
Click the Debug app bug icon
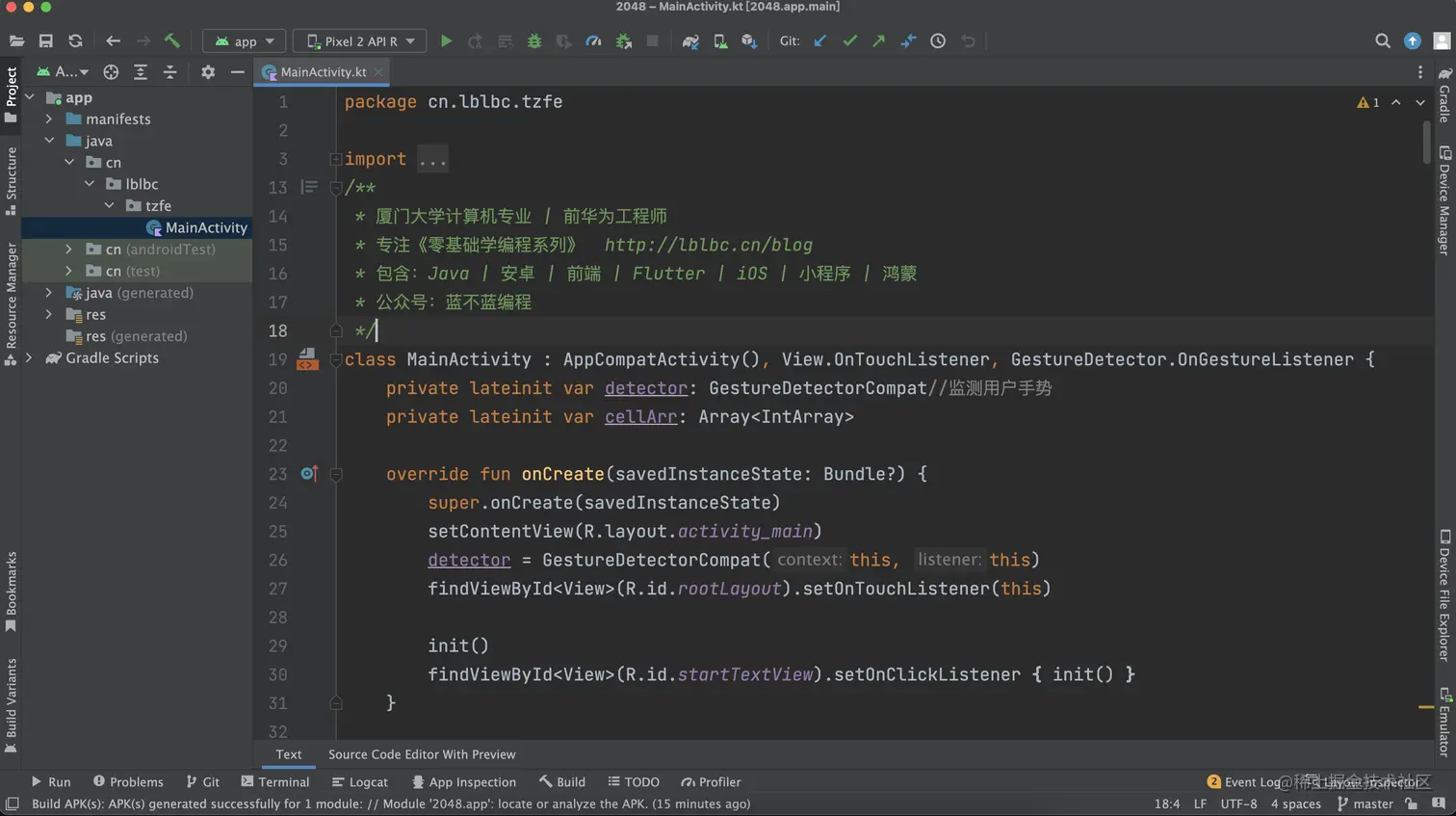tap(534, 41)
